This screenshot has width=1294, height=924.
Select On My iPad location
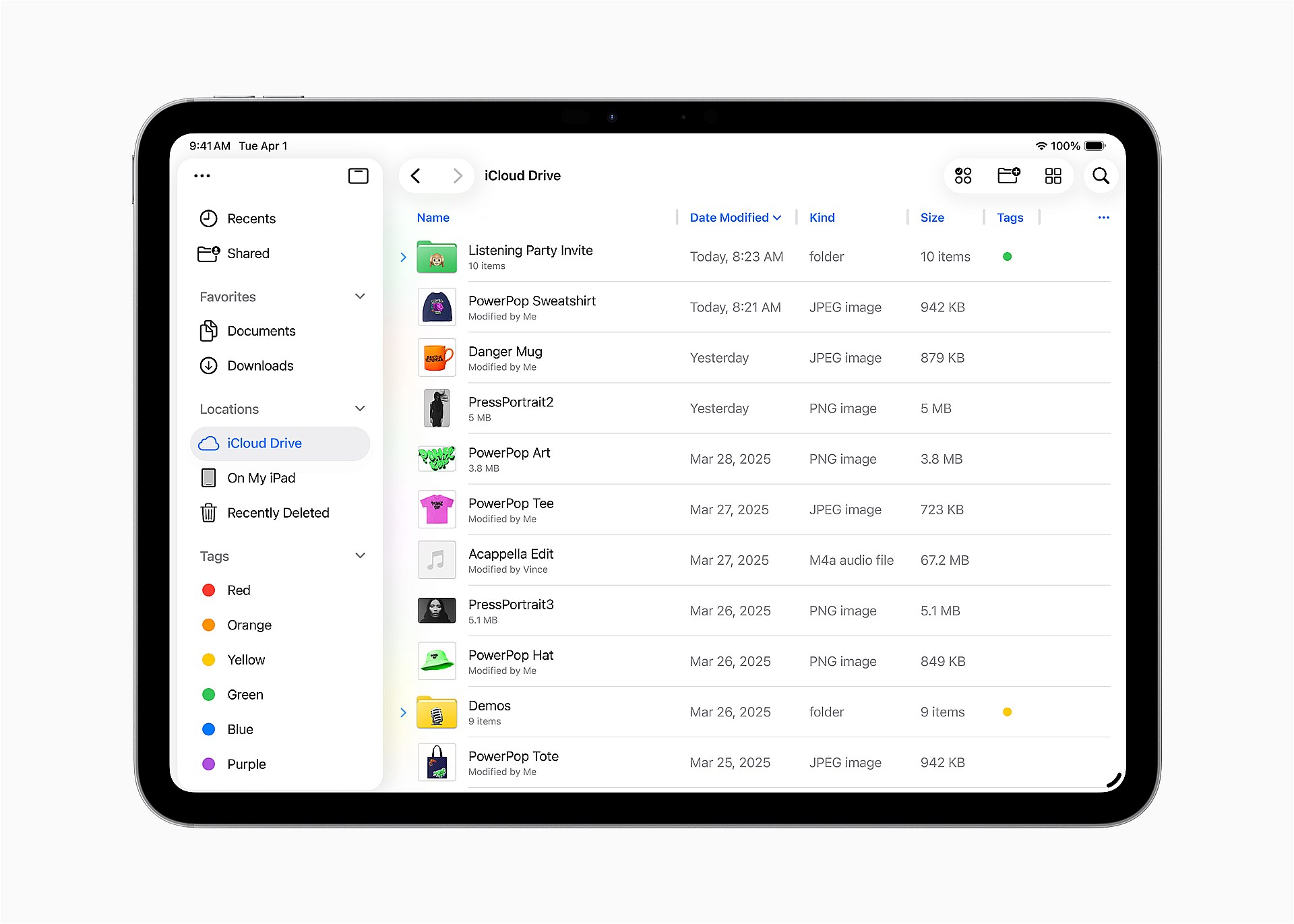coord(280,478)
